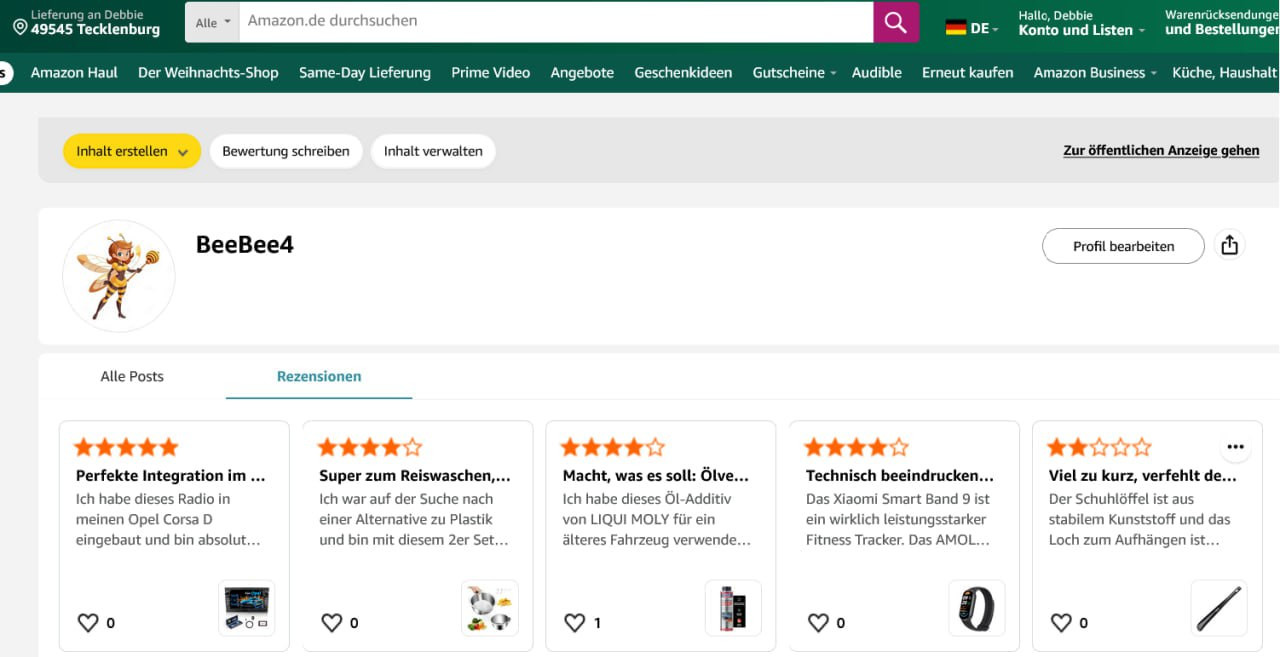This screenshot has width=1280, height=657.
Task: Open the German flag language selector
Action: coord(971,28)
